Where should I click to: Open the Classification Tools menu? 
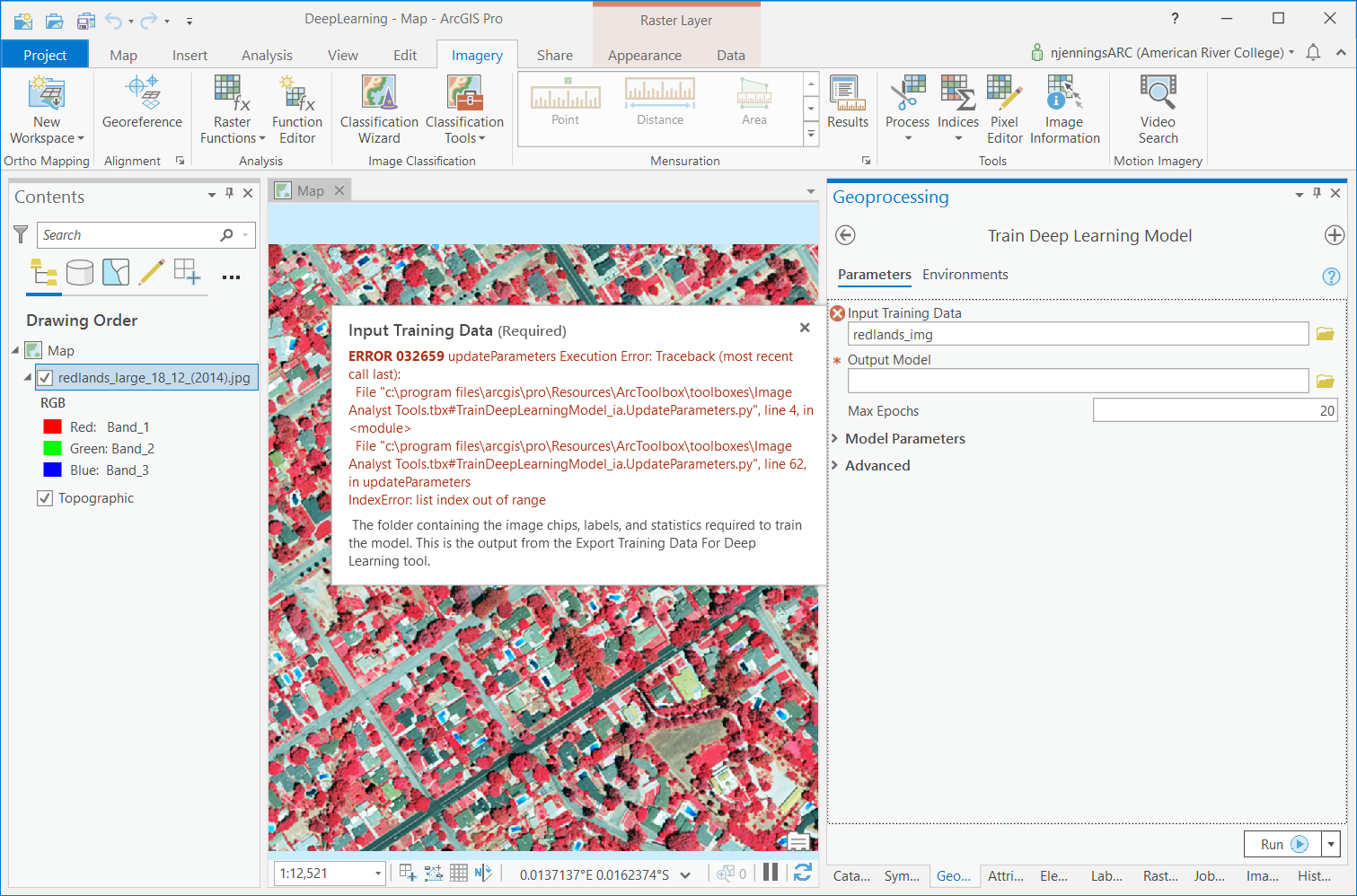[x=464, y=110]
